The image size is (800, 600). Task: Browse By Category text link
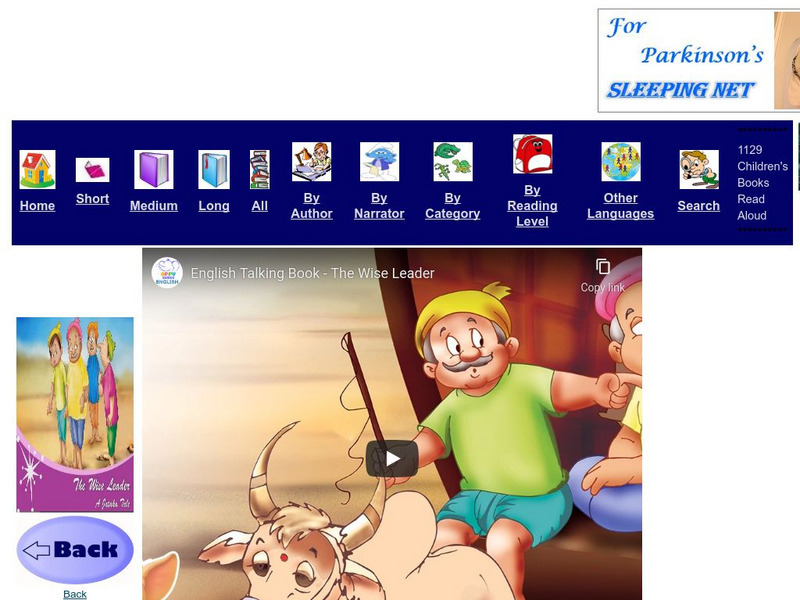453,206
